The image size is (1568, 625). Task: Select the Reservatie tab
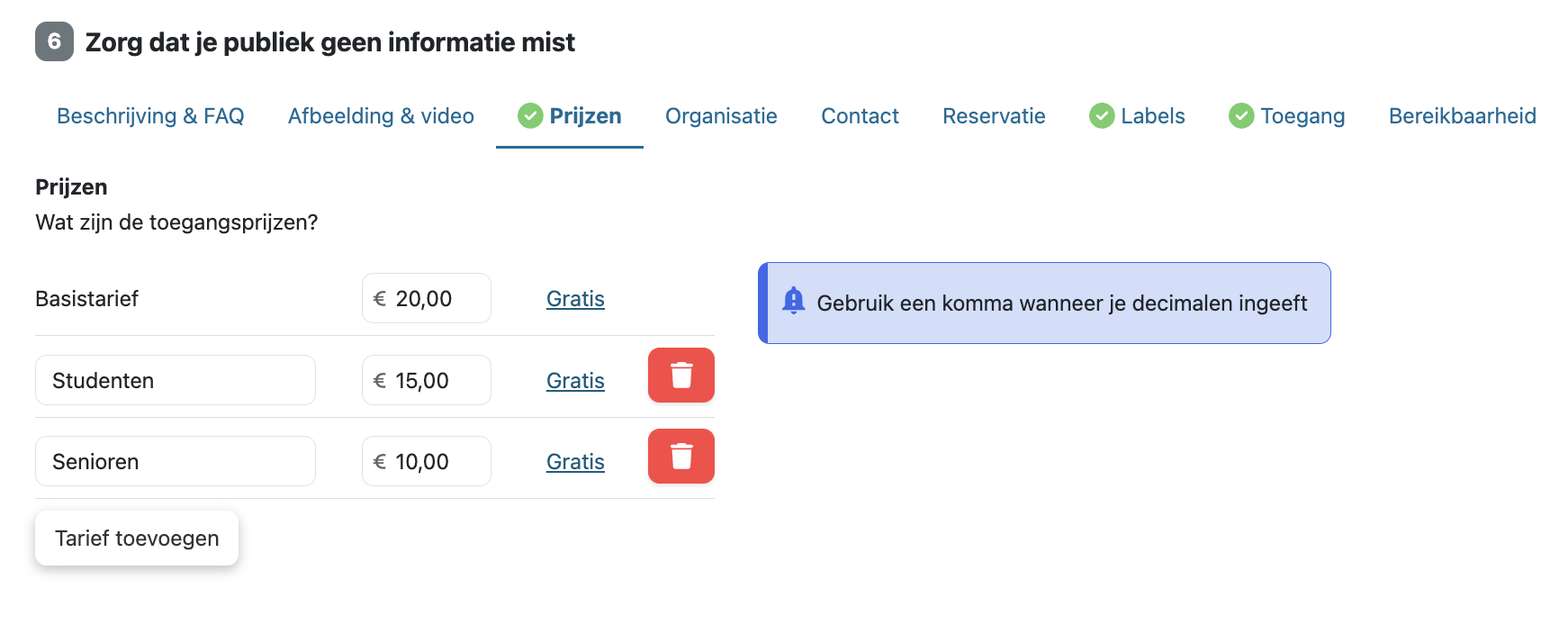point(994,116)
